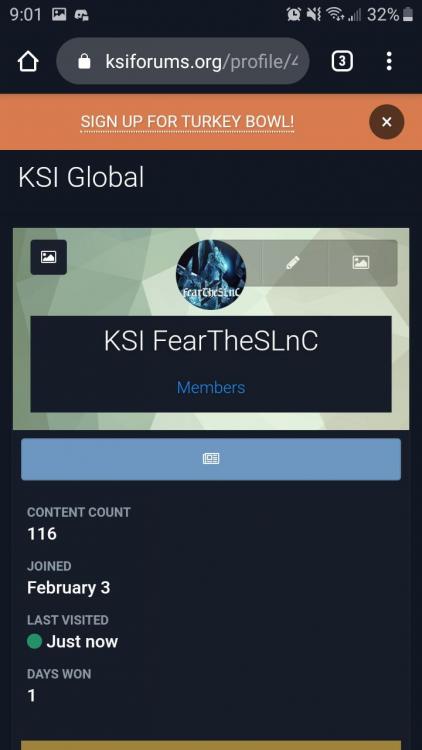Click the pencil edit profile icon
Screen dimensions: 422x750
(x=293, y=262)
